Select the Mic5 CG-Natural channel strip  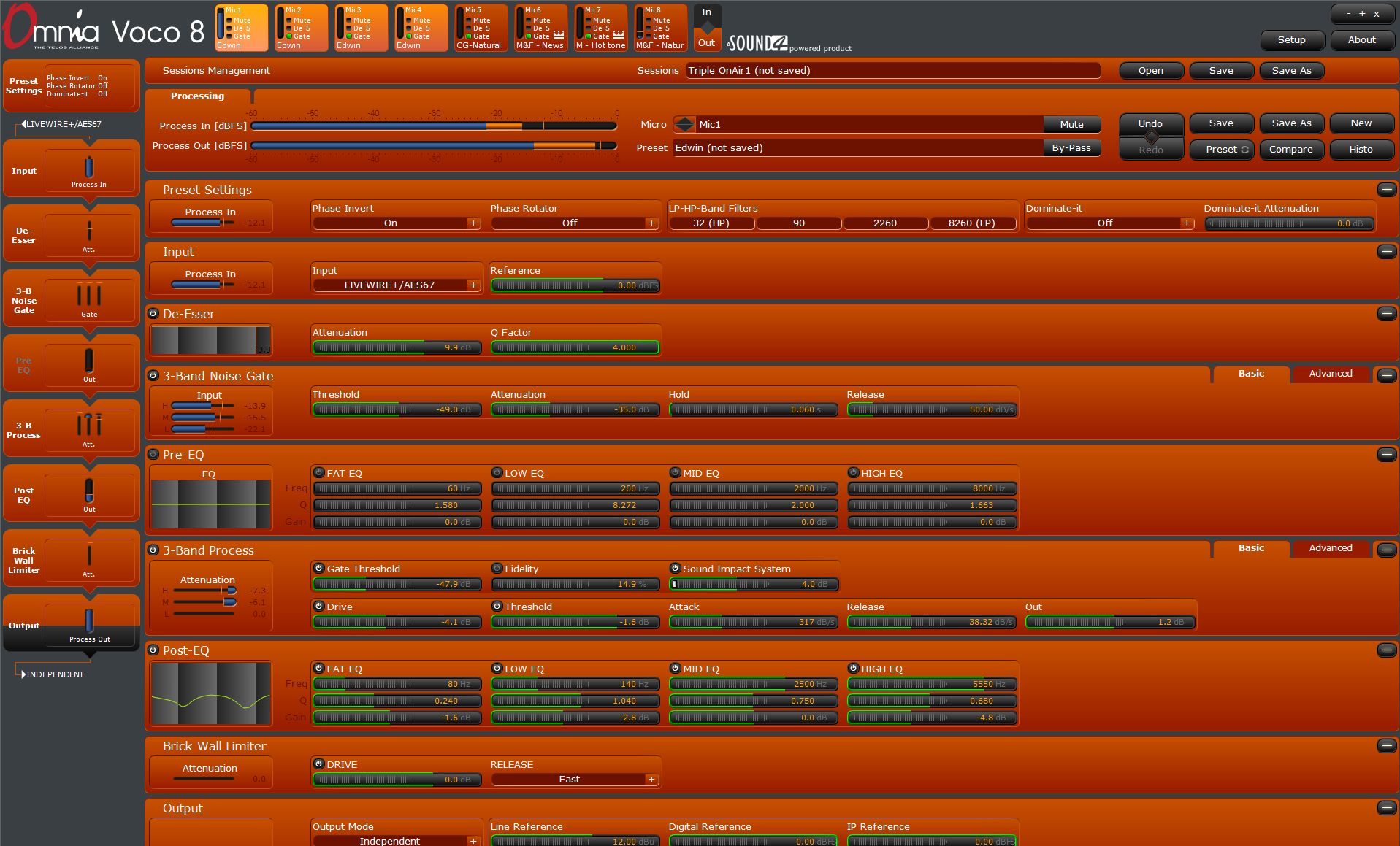point(481,28)
